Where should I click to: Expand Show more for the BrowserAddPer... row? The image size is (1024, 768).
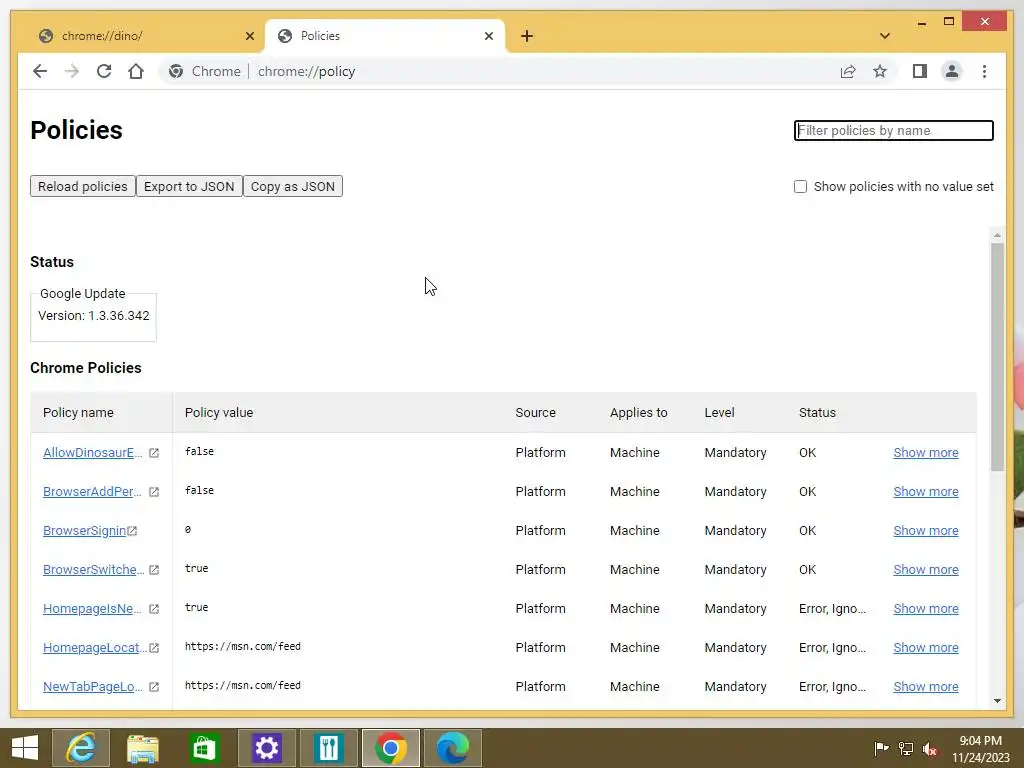point(925,492)
